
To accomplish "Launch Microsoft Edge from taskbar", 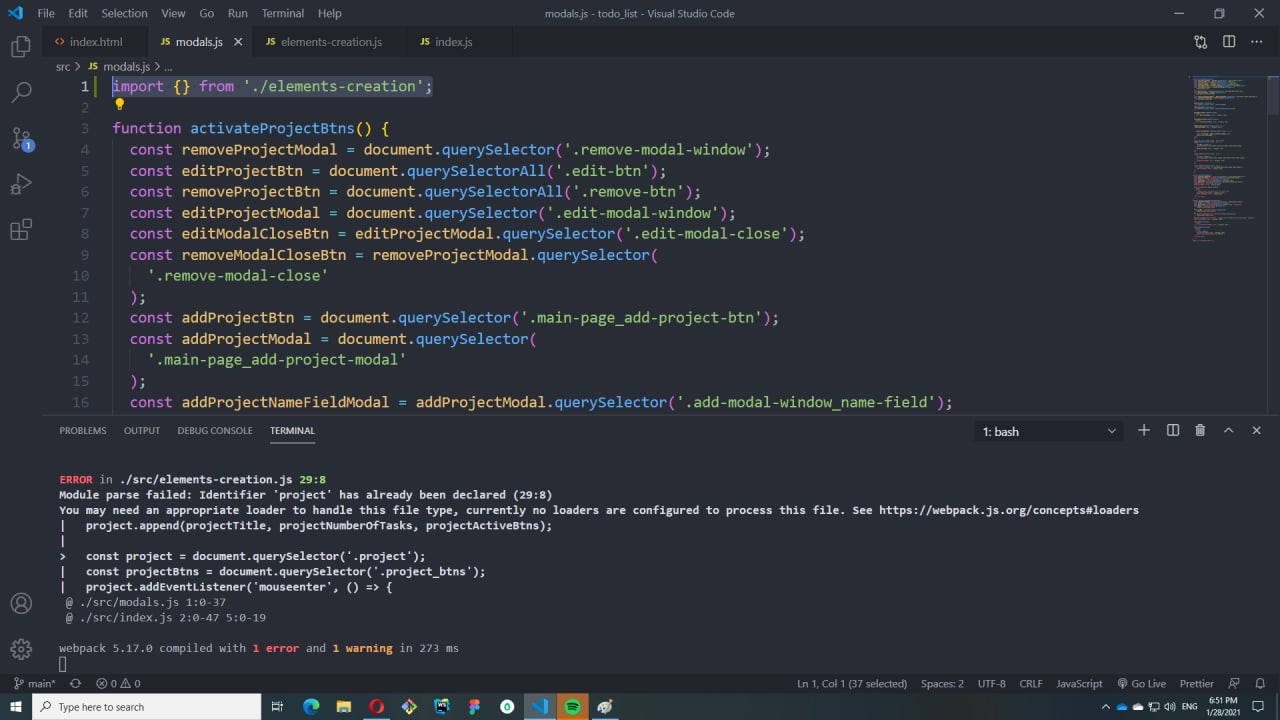I will (x=311, y=706).
